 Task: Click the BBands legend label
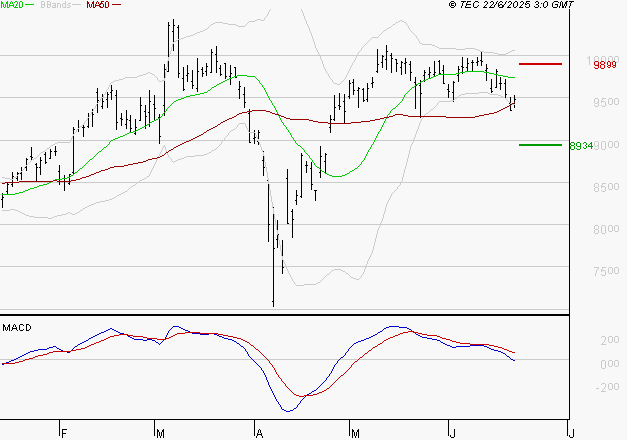(x=56, y=5)
